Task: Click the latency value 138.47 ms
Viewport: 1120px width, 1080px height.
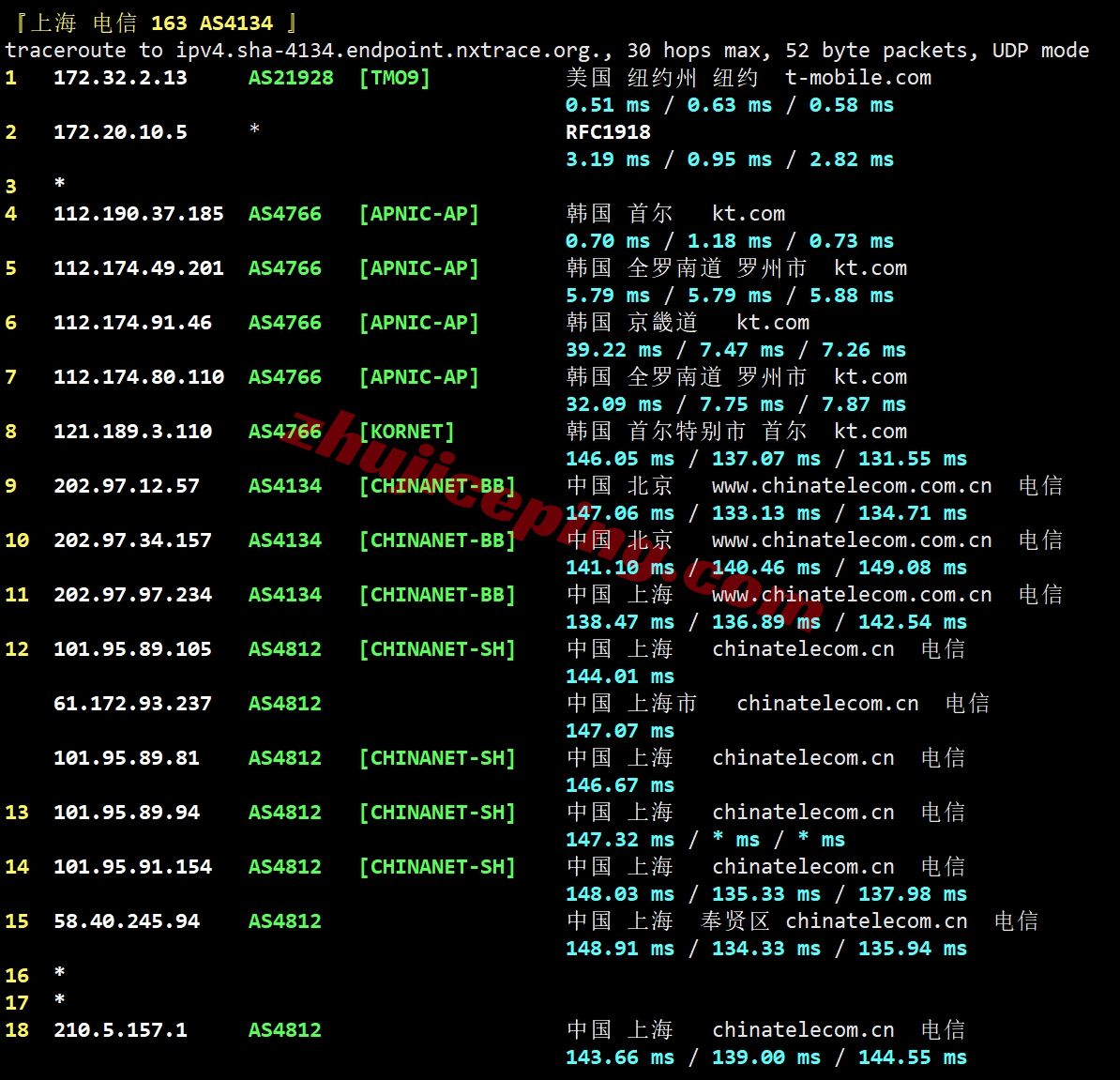Action: 620,622
